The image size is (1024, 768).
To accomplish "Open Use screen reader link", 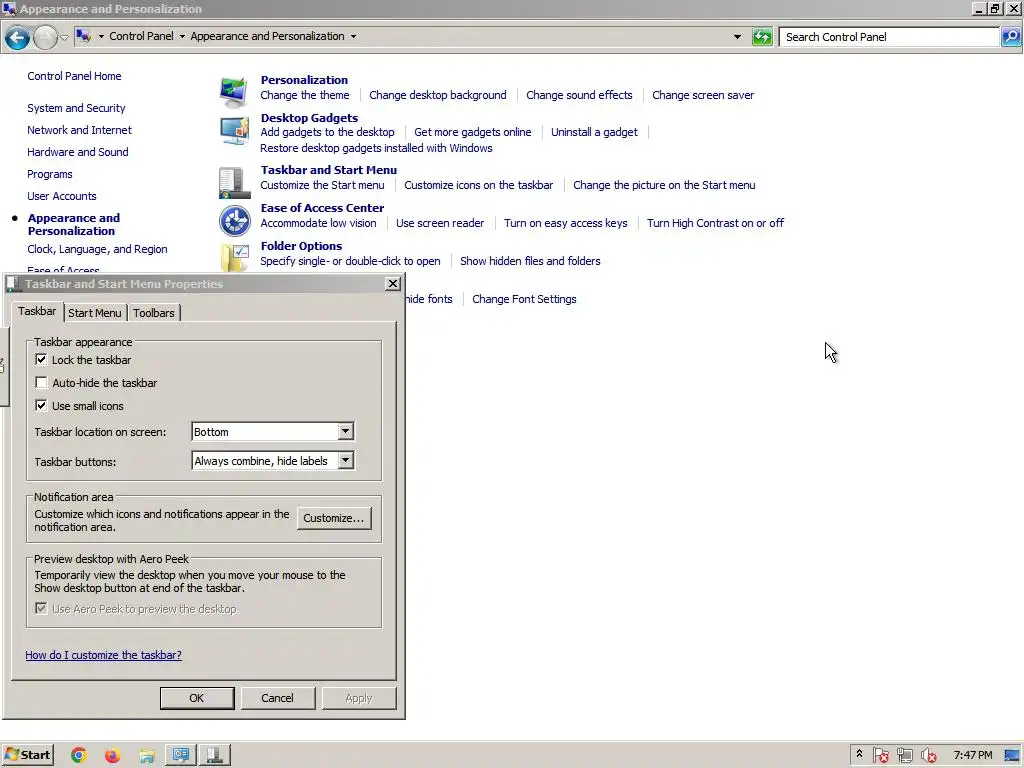I will (440, 223).
